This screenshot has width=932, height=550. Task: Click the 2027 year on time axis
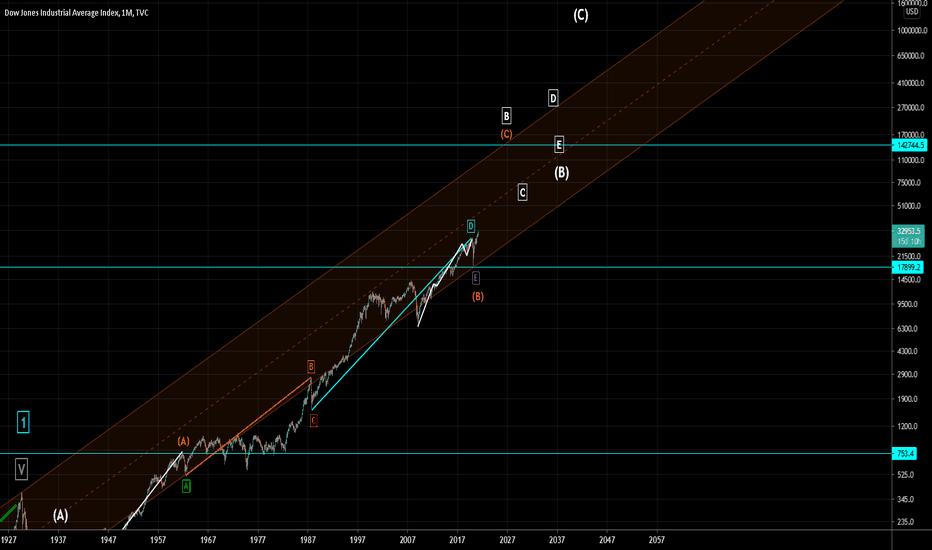[507, 540]
